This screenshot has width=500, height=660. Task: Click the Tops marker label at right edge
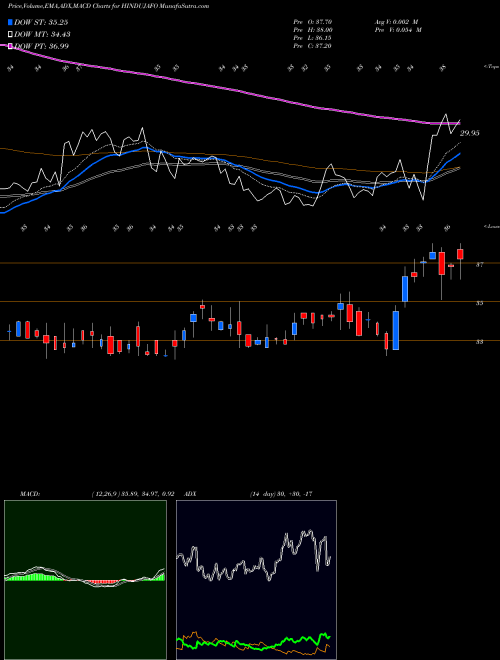[x=491, y=67]
